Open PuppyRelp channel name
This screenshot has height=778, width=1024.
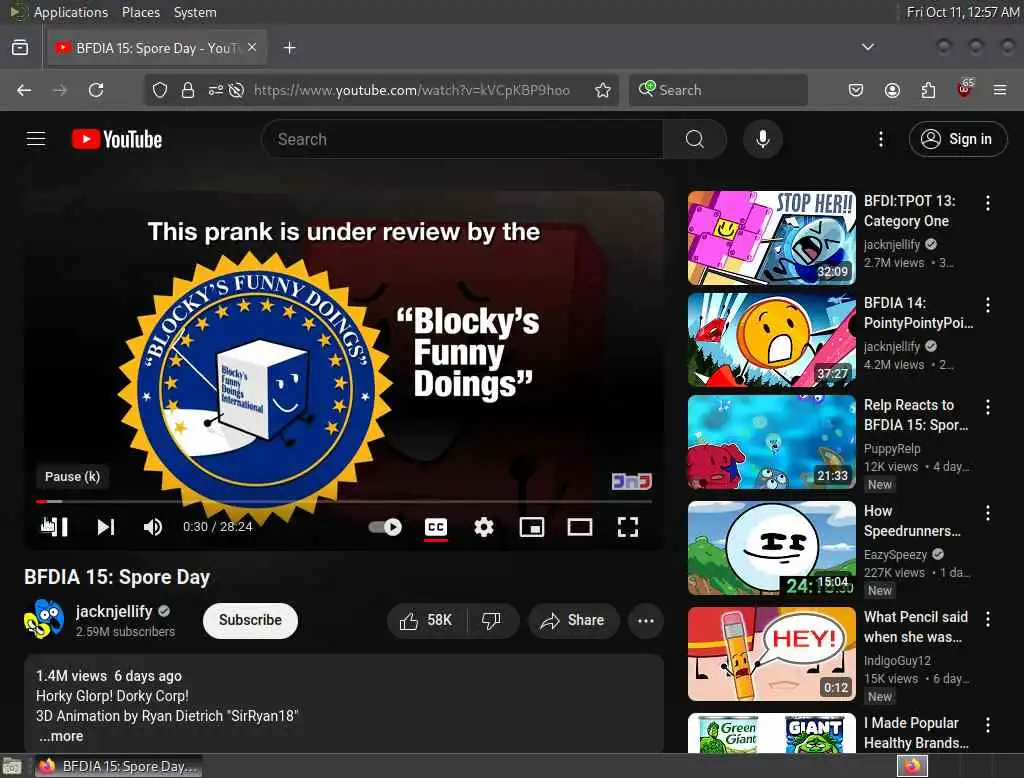click(x=892, y=448)
